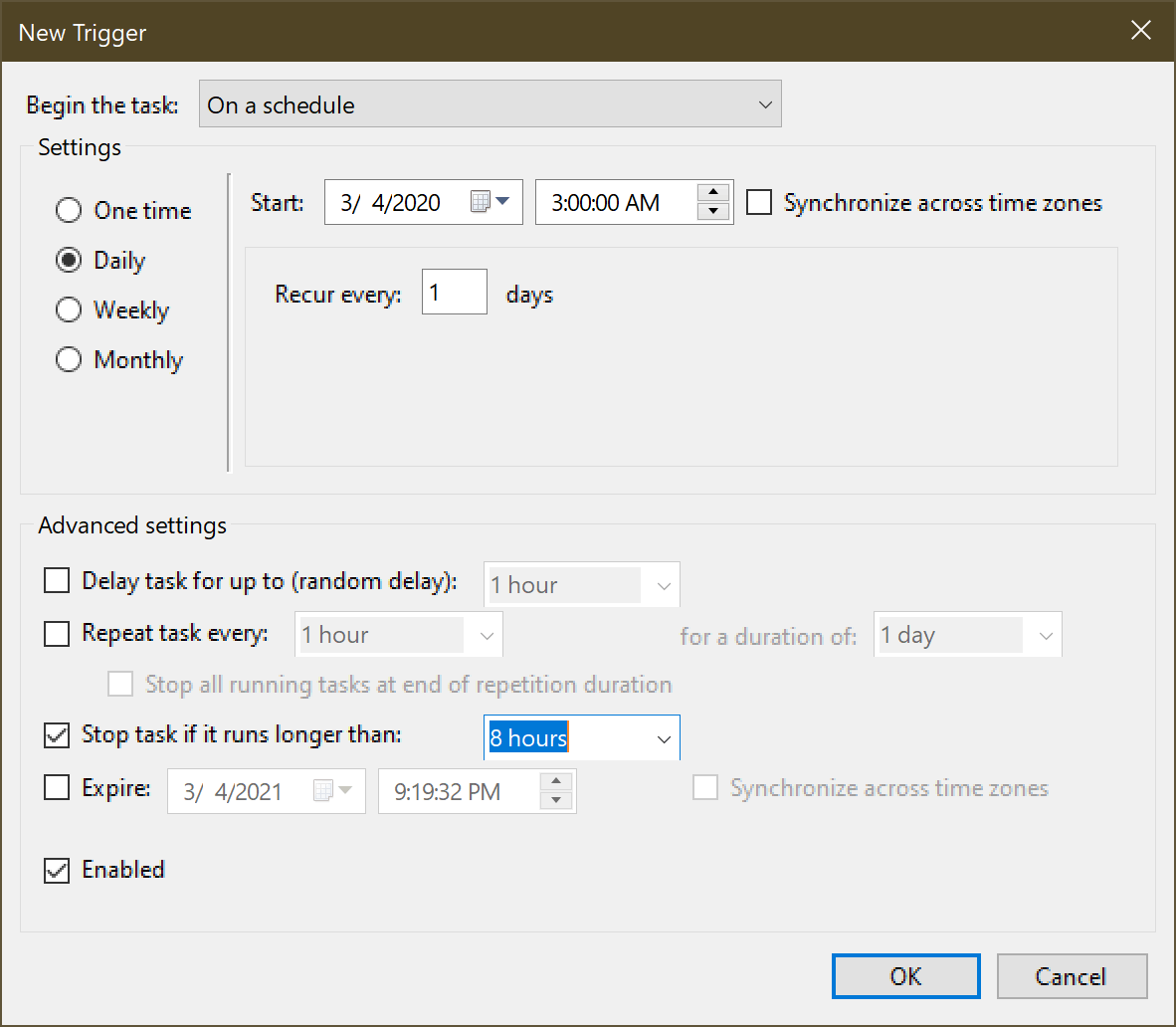Increase the Expire time with up arrow
The height and width of the screenshot is (1027, 1176).
556,781
